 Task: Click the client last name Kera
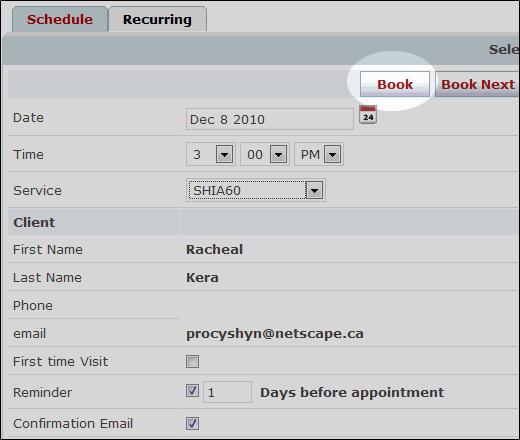pos(202,278)
